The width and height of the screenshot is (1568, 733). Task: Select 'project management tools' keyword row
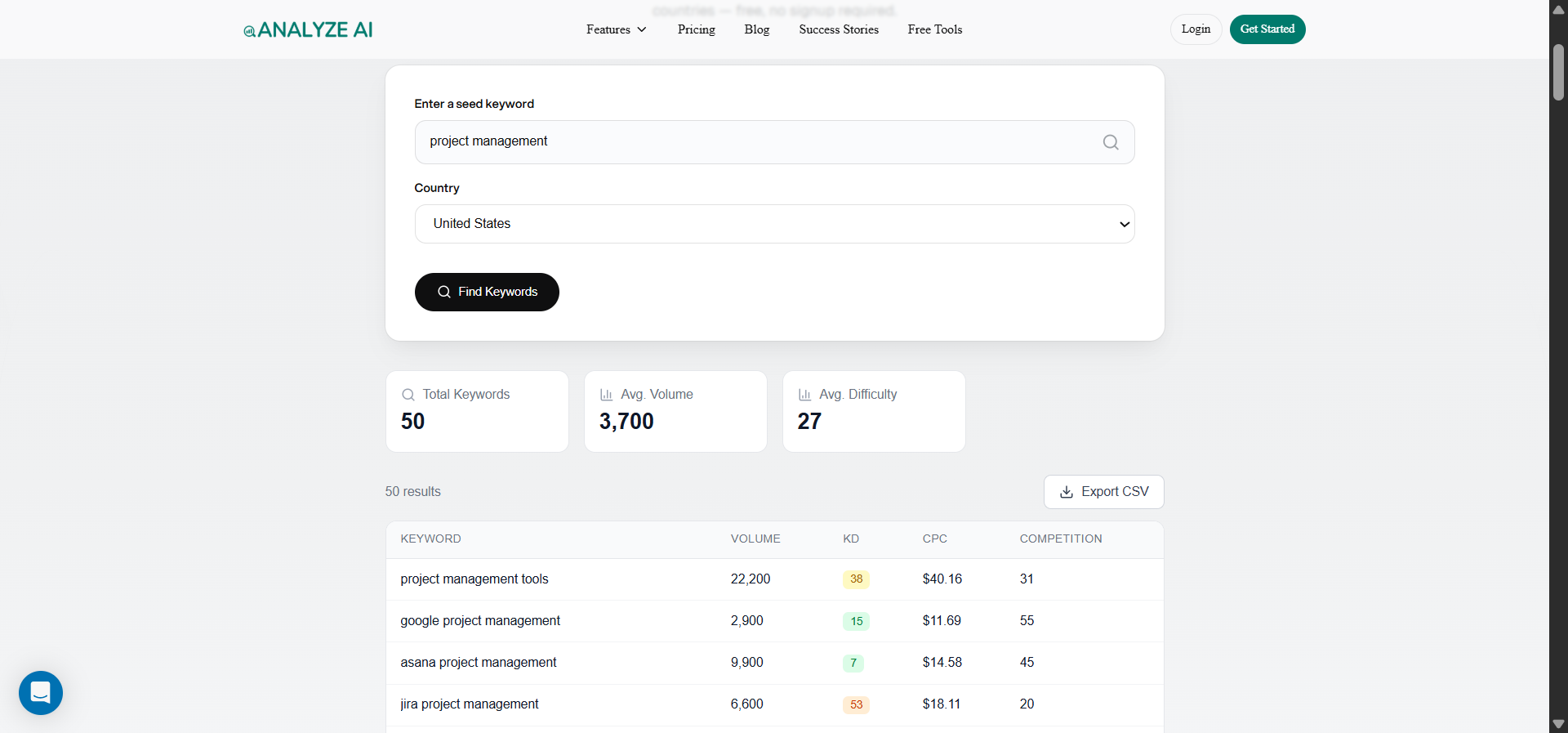774,579
